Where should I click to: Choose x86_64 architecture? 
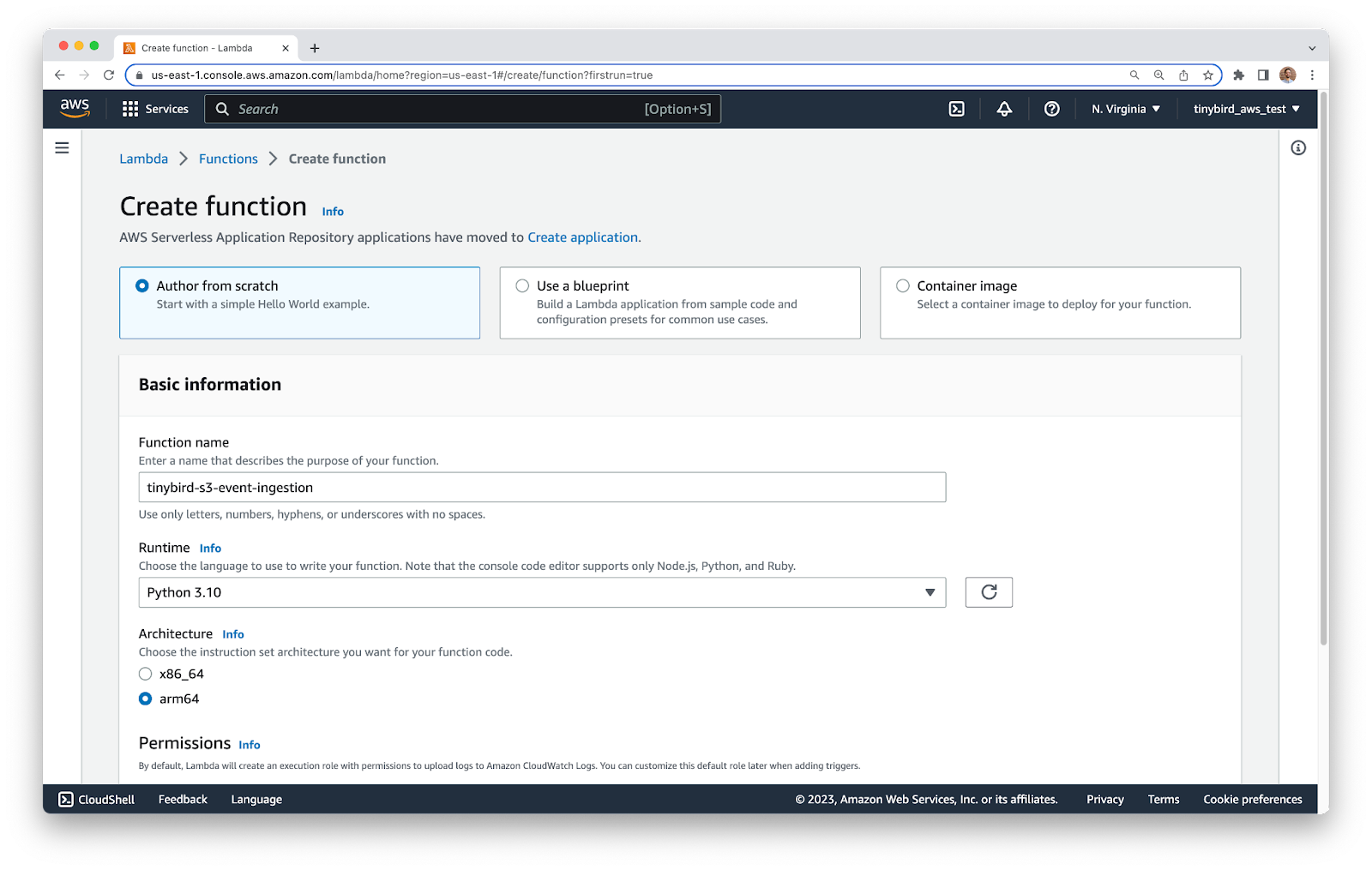(146, 674)
